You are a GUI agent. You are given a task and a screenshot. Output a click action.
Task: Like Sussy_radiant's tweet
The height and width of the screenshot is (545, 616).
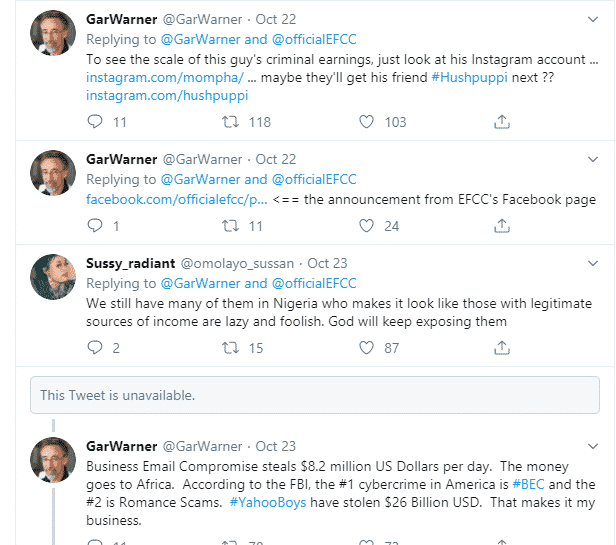[366, 348]
